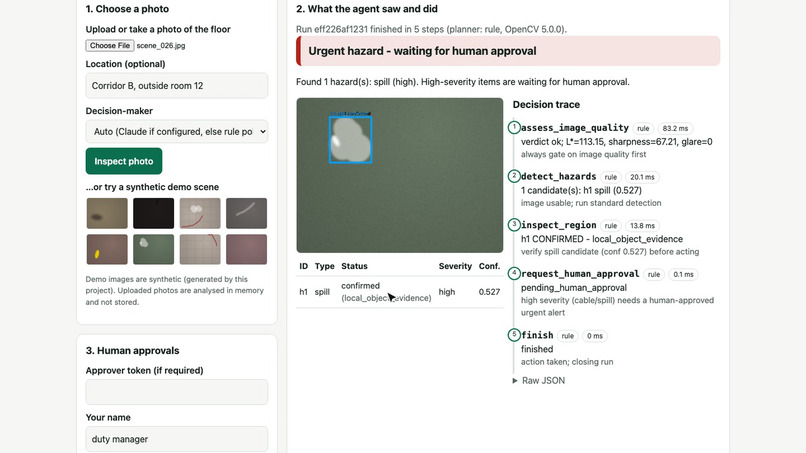Click the 'h1' ID cell in the hazards table
806x453 pixels.
coord(303,292)
